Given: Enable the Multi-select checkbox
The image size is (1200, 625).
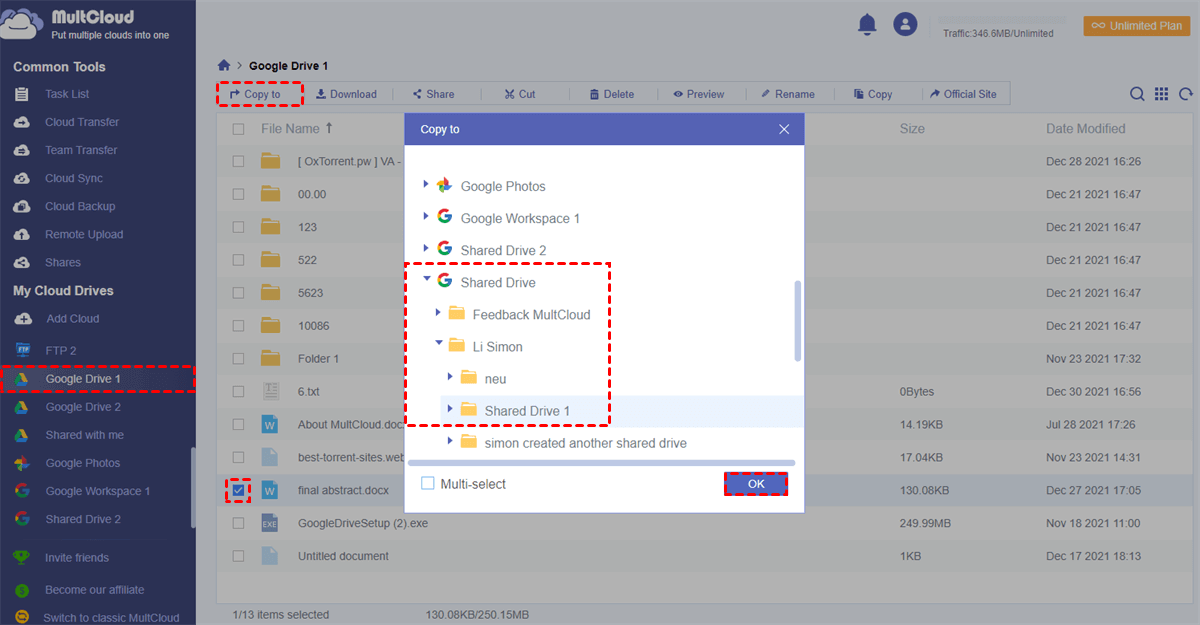Looking at the screenshot, I should [x=428, y=484].
